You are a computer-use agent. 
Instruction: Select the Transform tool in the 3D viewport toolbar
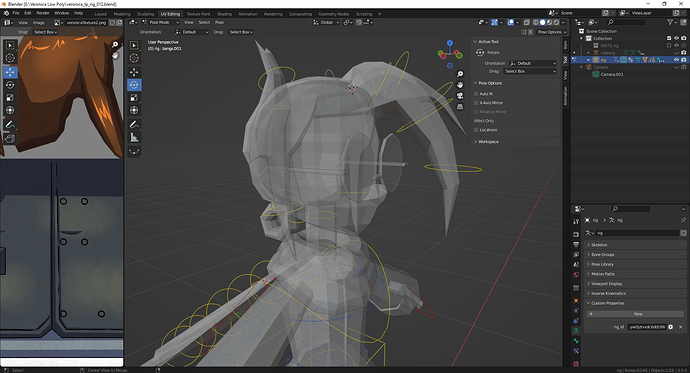[134, 110]
